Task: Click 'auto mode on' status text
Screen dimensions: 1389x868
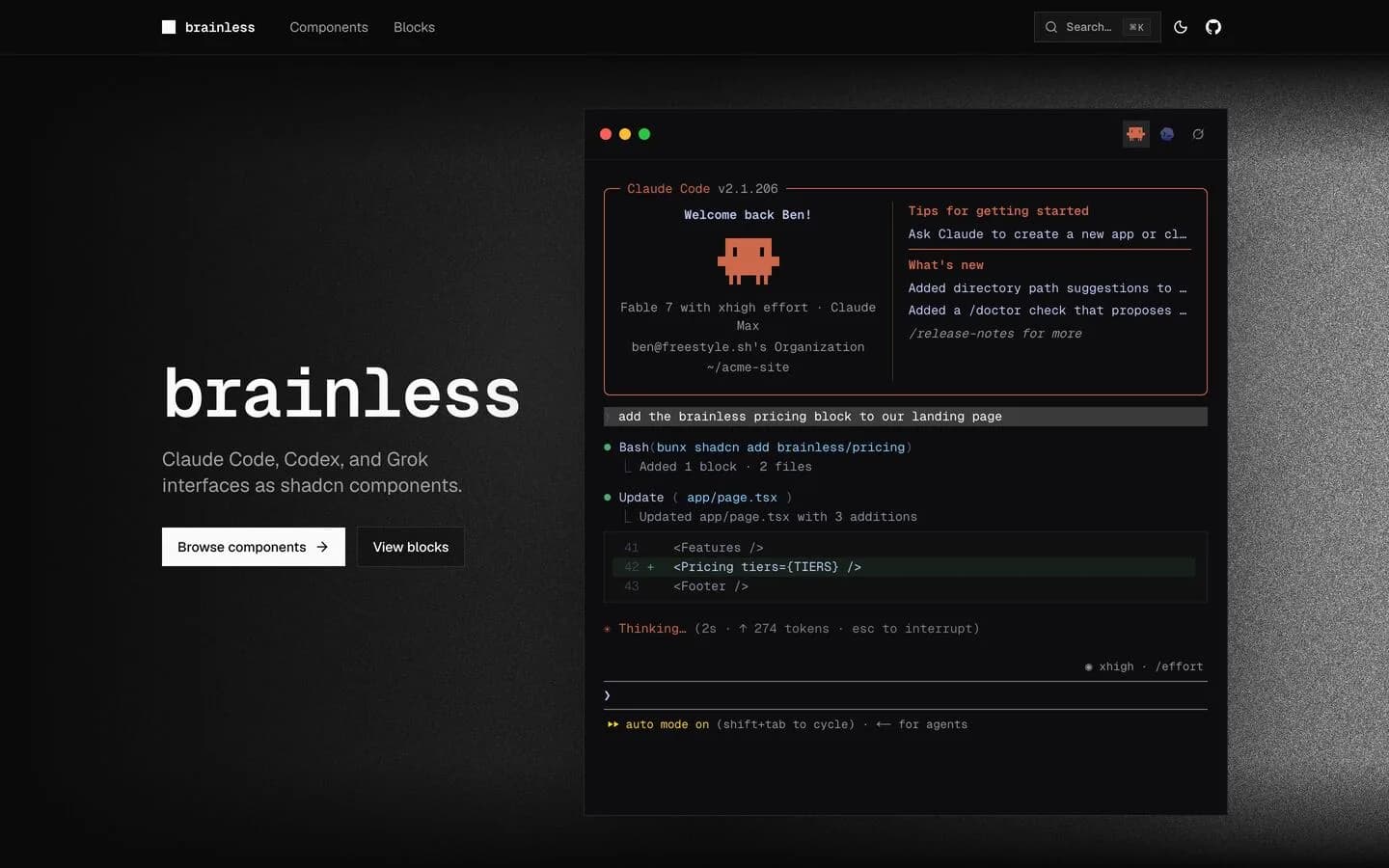Action: [667, 724]
